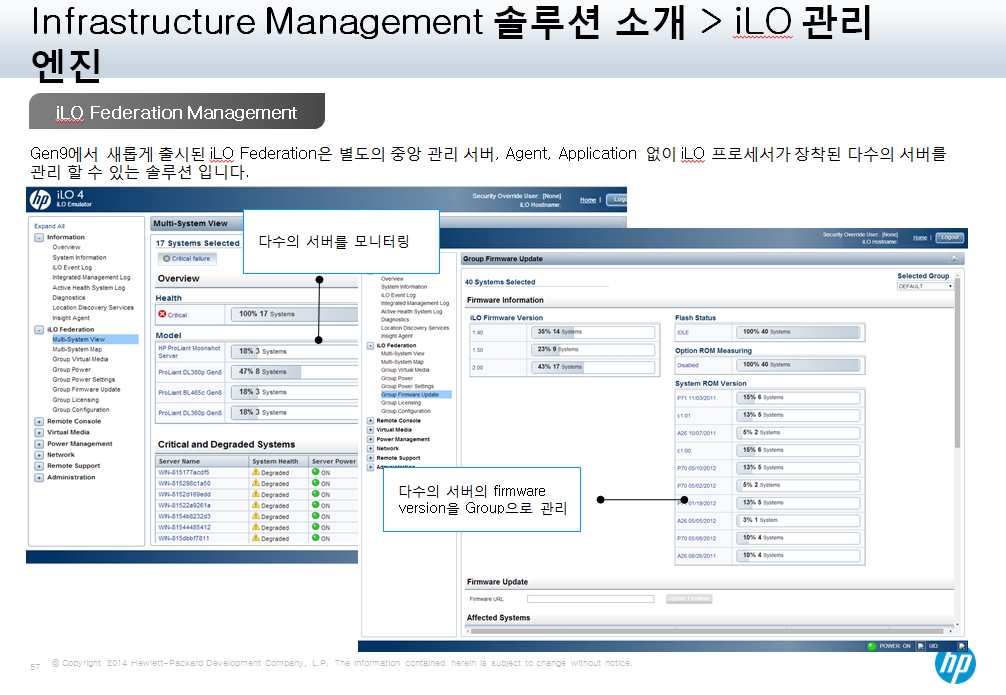Click the 47% 8 Systems ProLiant DL380p bar
Viewport: 1006px width, 695px height.
click(x=294, y=372)
